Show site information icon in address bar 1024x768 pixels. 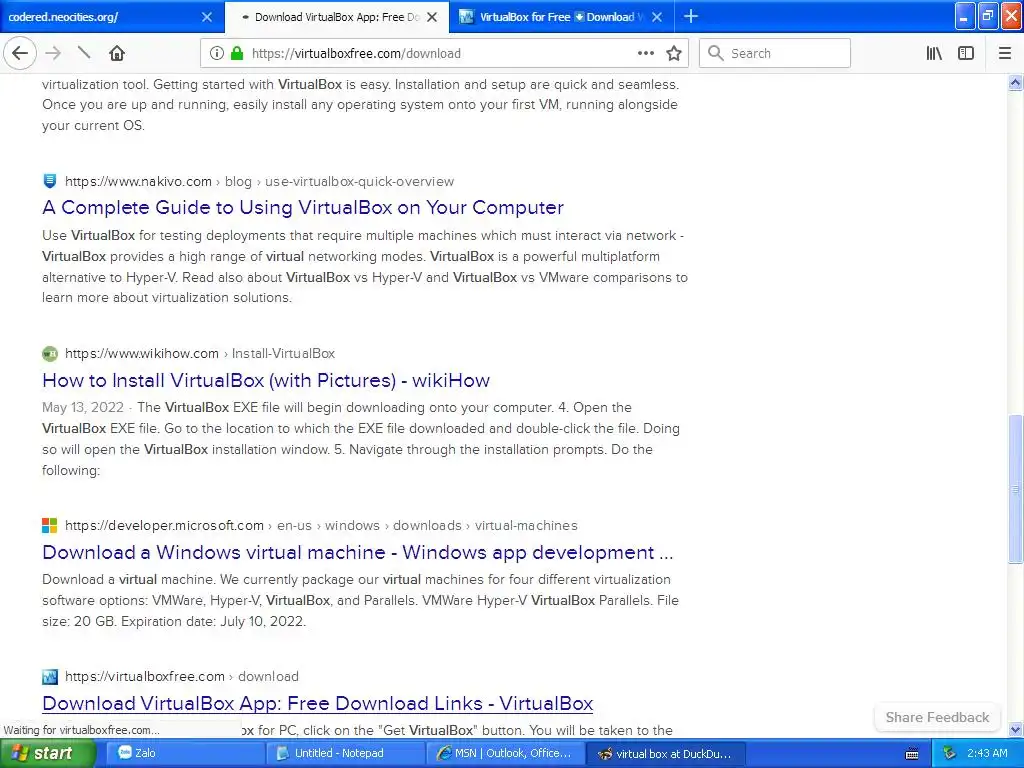tap(216, 53)
